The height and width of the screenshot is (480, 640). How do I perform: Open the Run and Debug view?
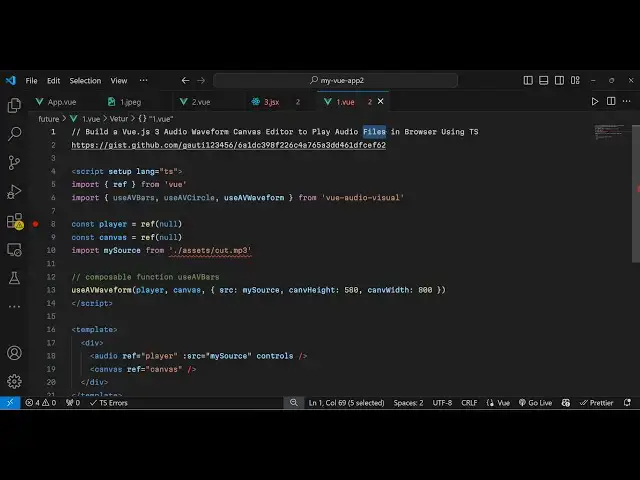click(x=14, y=191)
